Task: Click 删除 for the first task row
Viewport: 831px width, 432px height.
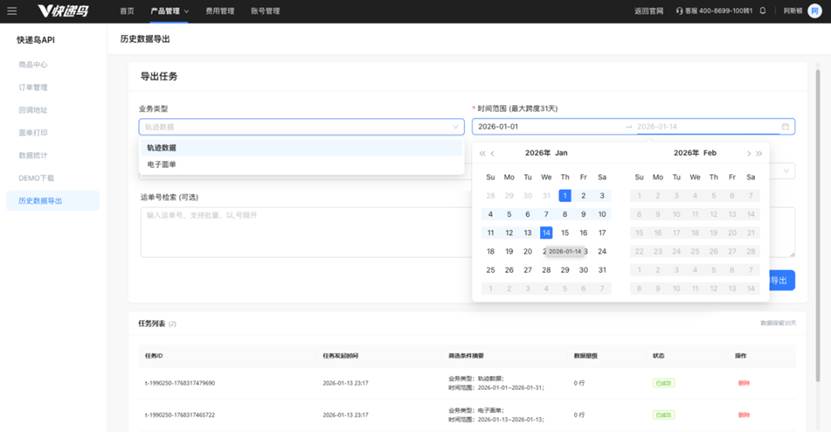Action: point(743,383)
